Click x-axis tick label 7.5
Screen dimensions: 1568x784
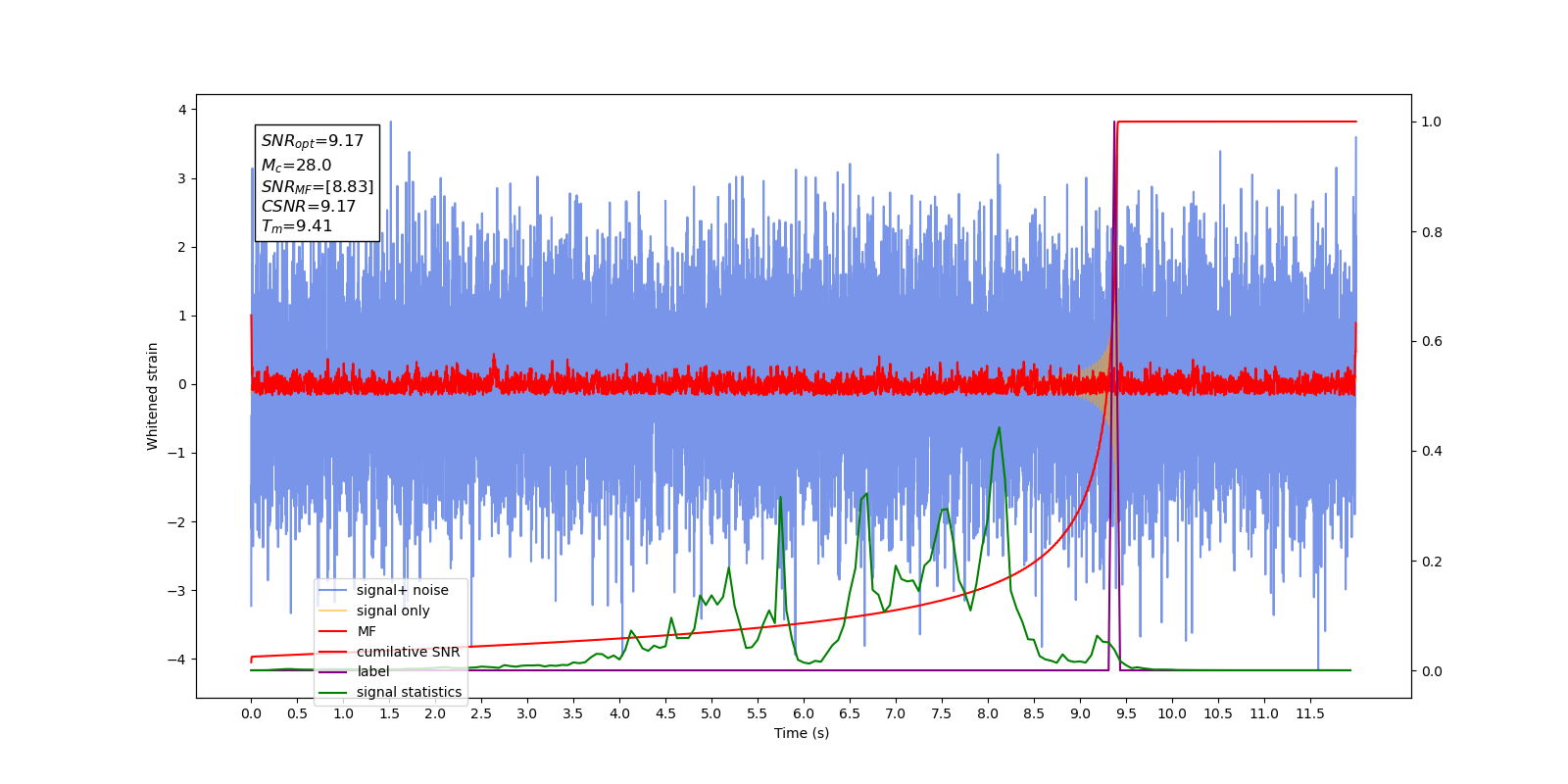(942, 713)
